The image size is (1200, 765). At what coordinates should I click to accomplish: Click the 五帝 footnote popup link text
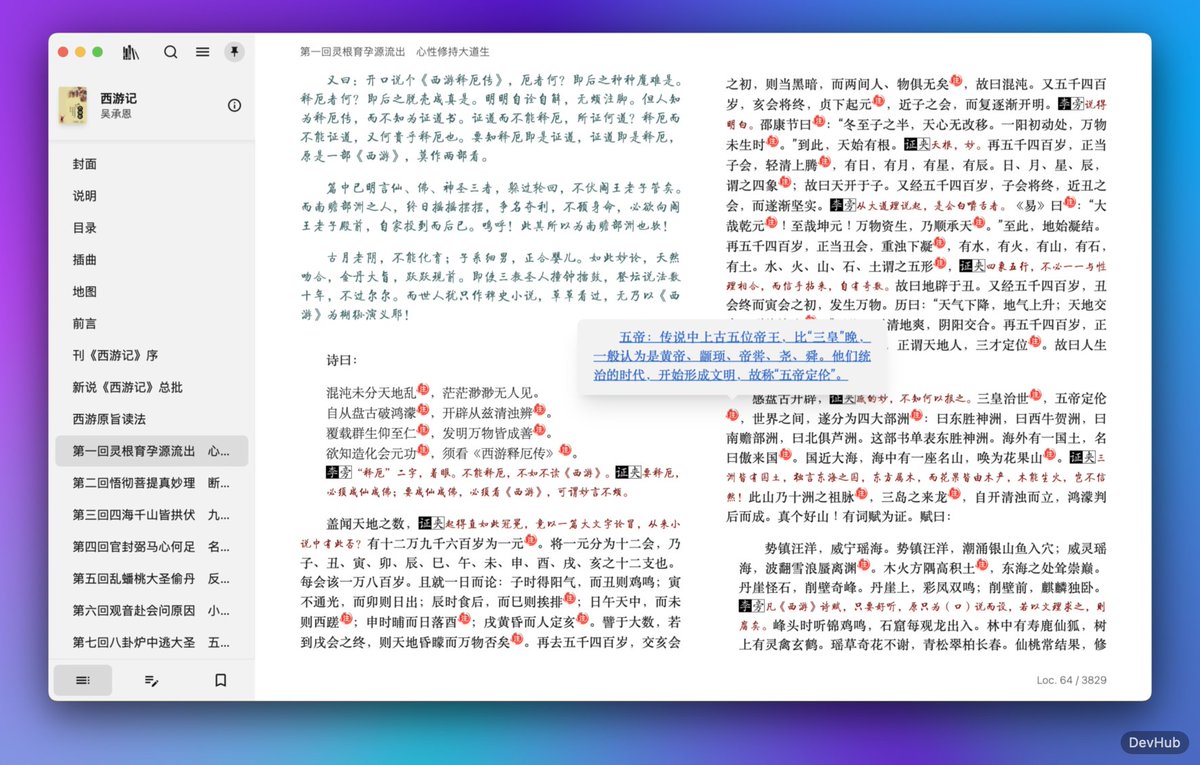click(733, 356)
